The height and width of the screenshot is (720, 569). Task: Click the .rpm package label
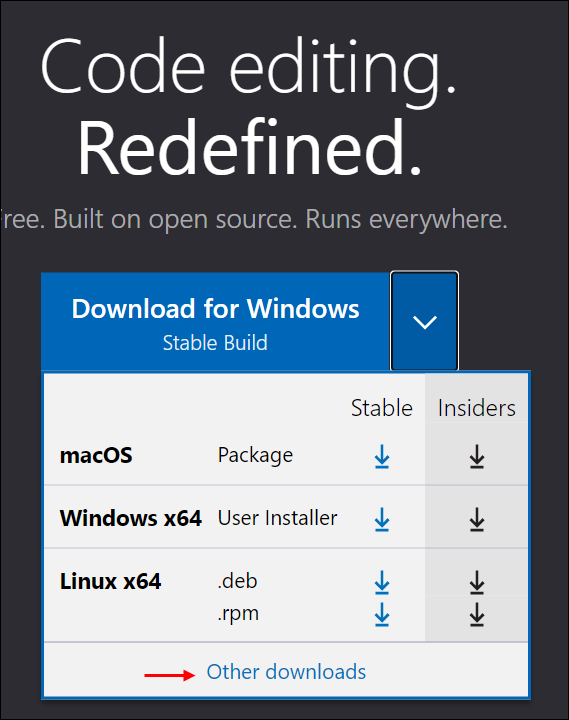pyautogui.click(x=238, y=613)
